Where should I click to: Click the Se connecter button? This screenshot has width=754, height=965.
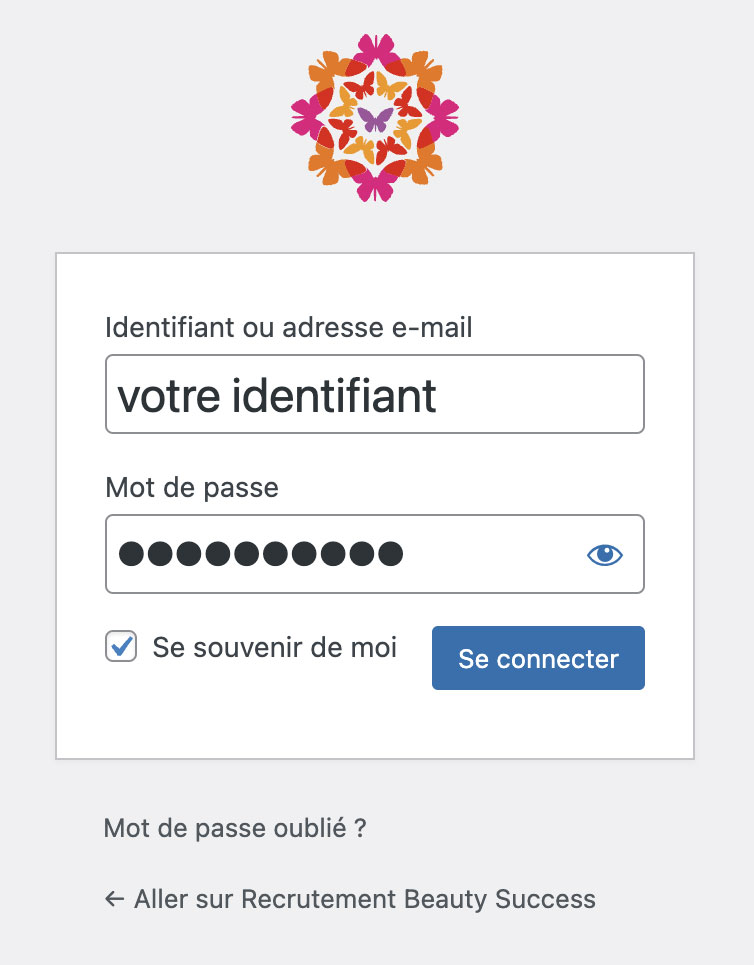click(538, 658)
